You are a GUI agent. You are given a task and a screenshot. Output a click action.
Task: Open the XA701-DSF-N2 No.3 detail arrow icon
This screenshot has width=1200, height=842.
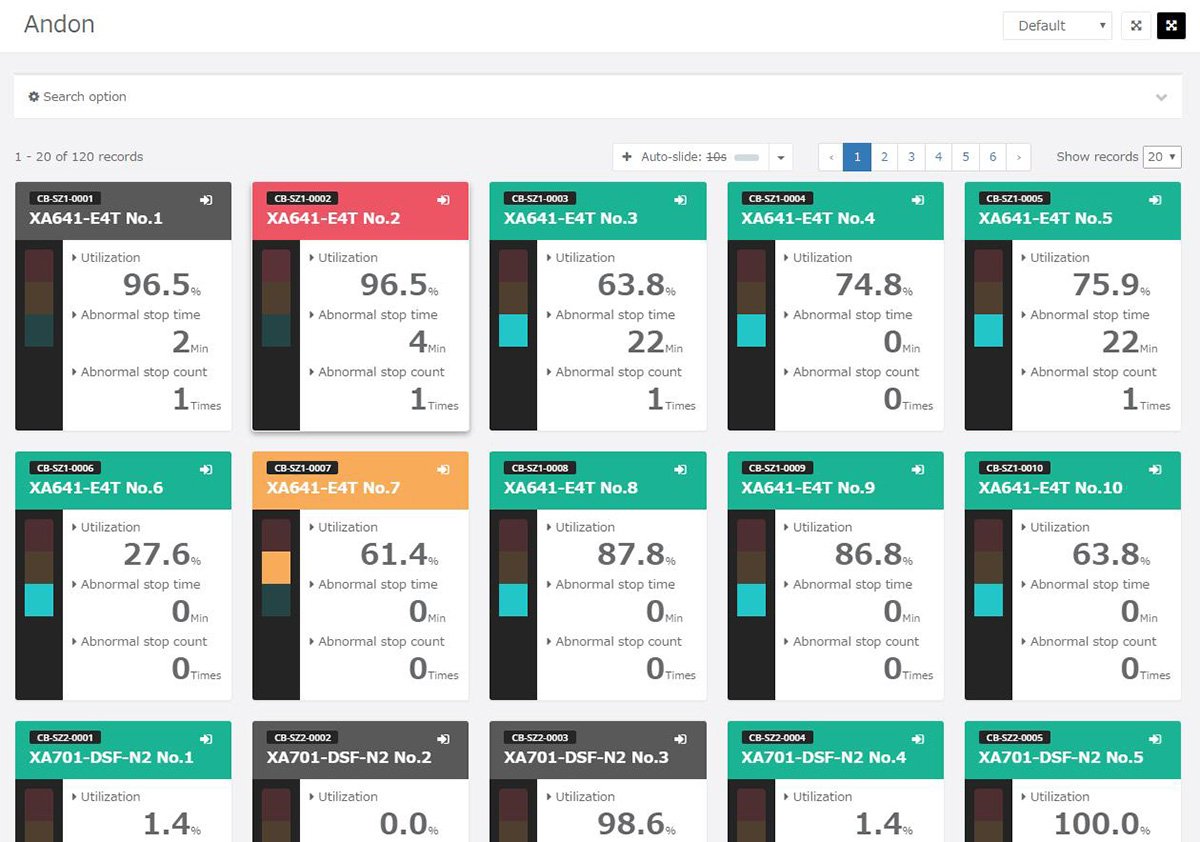tap(681, 739)
